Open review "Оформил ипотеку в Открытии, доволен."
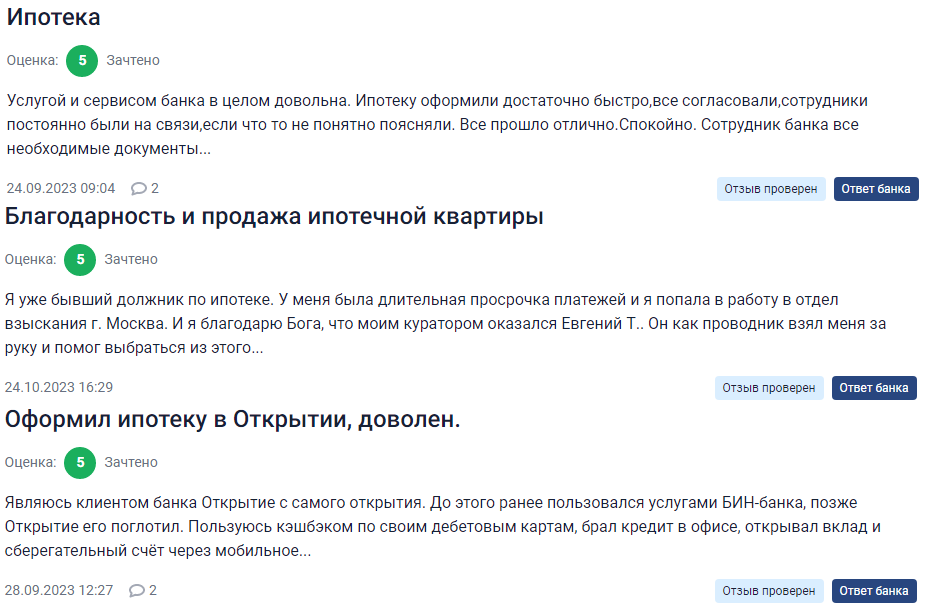 click(x=232, y=420)
